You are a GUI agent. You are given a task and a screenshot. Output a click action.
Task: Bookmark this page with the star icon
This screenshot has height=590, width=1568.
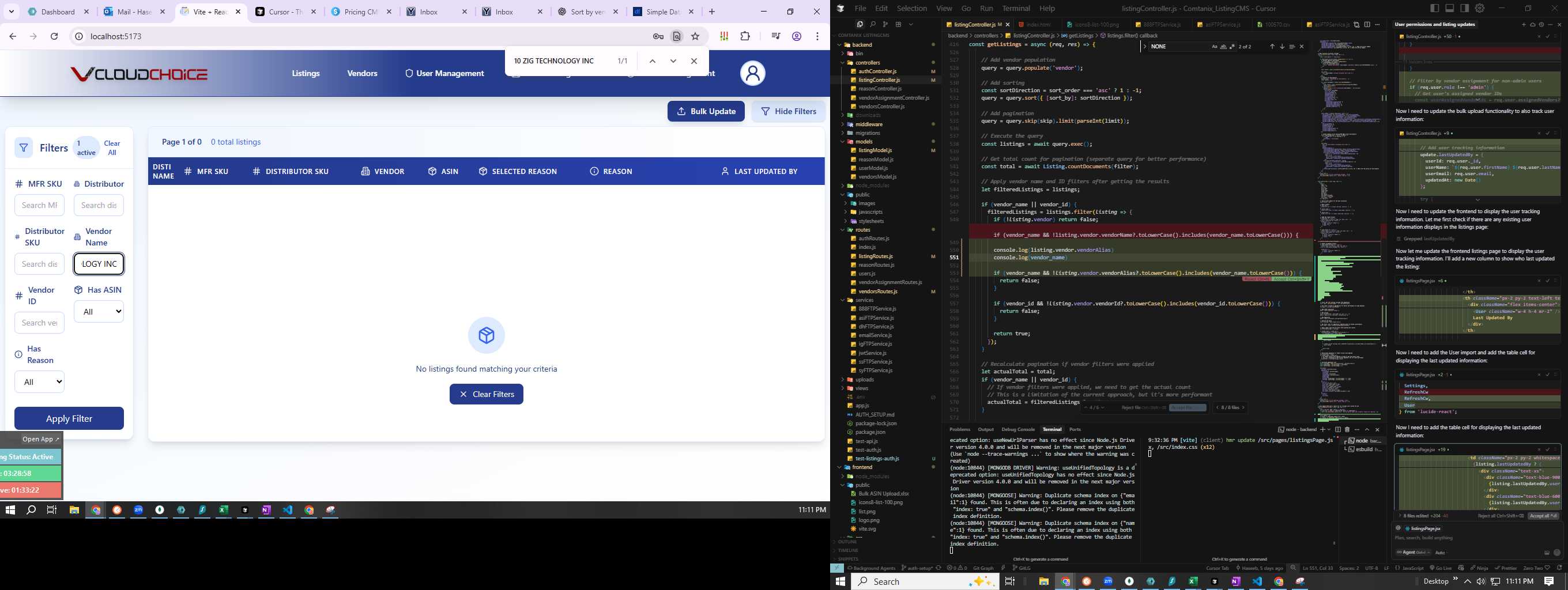pyautogui.click(x=695, y=36)
